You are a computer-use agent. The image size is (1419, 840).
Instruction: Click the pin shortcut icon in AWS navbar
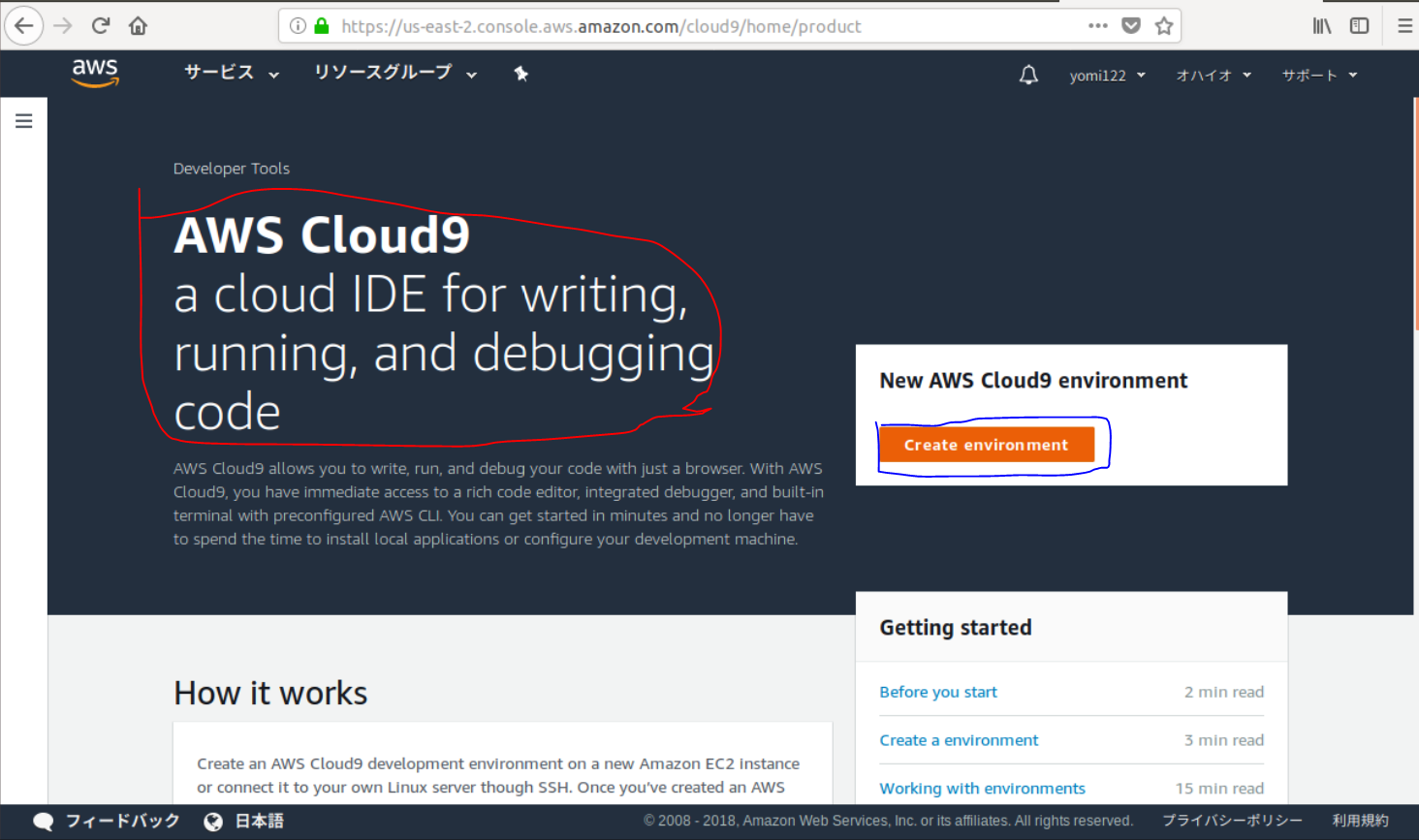coord(521,74)
